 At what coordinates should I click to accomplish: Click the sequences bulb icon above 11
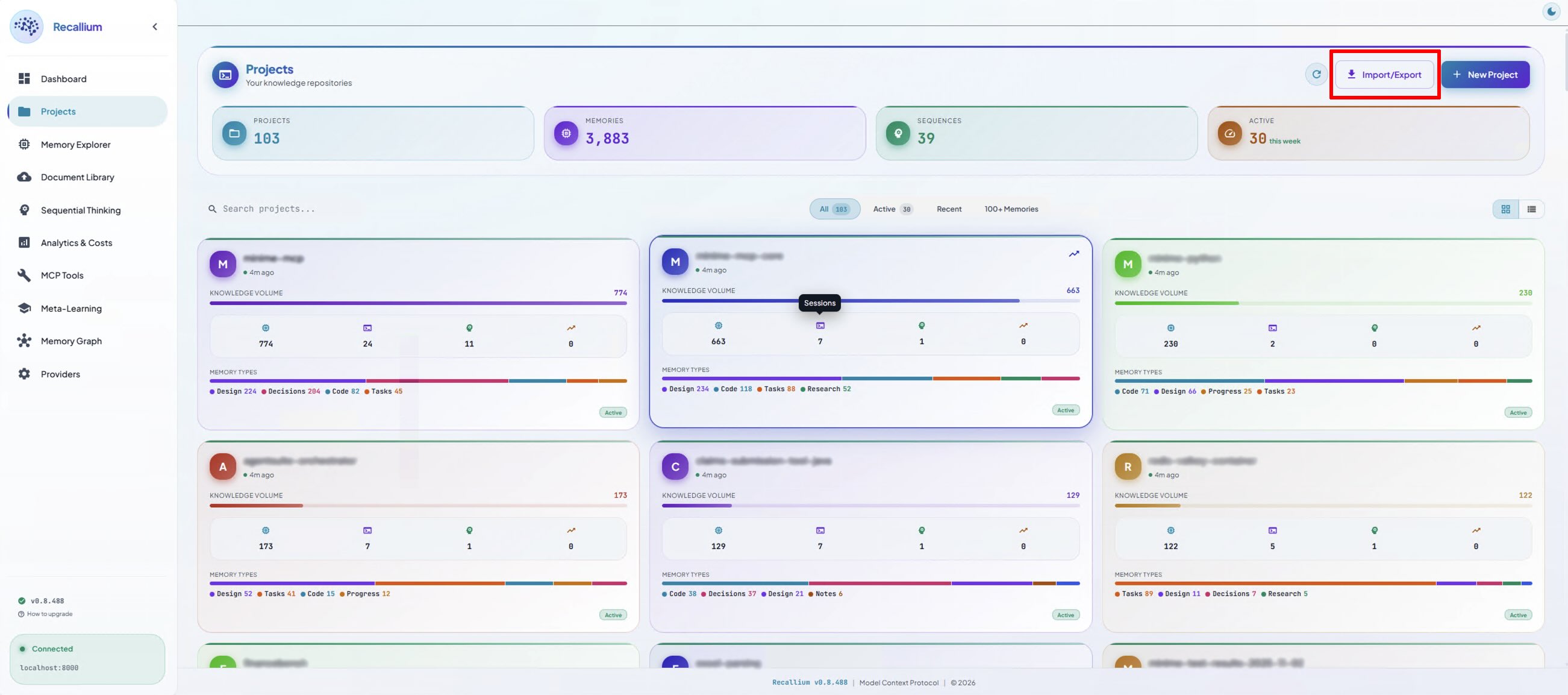pyautogui.click(x=469, y=328)
